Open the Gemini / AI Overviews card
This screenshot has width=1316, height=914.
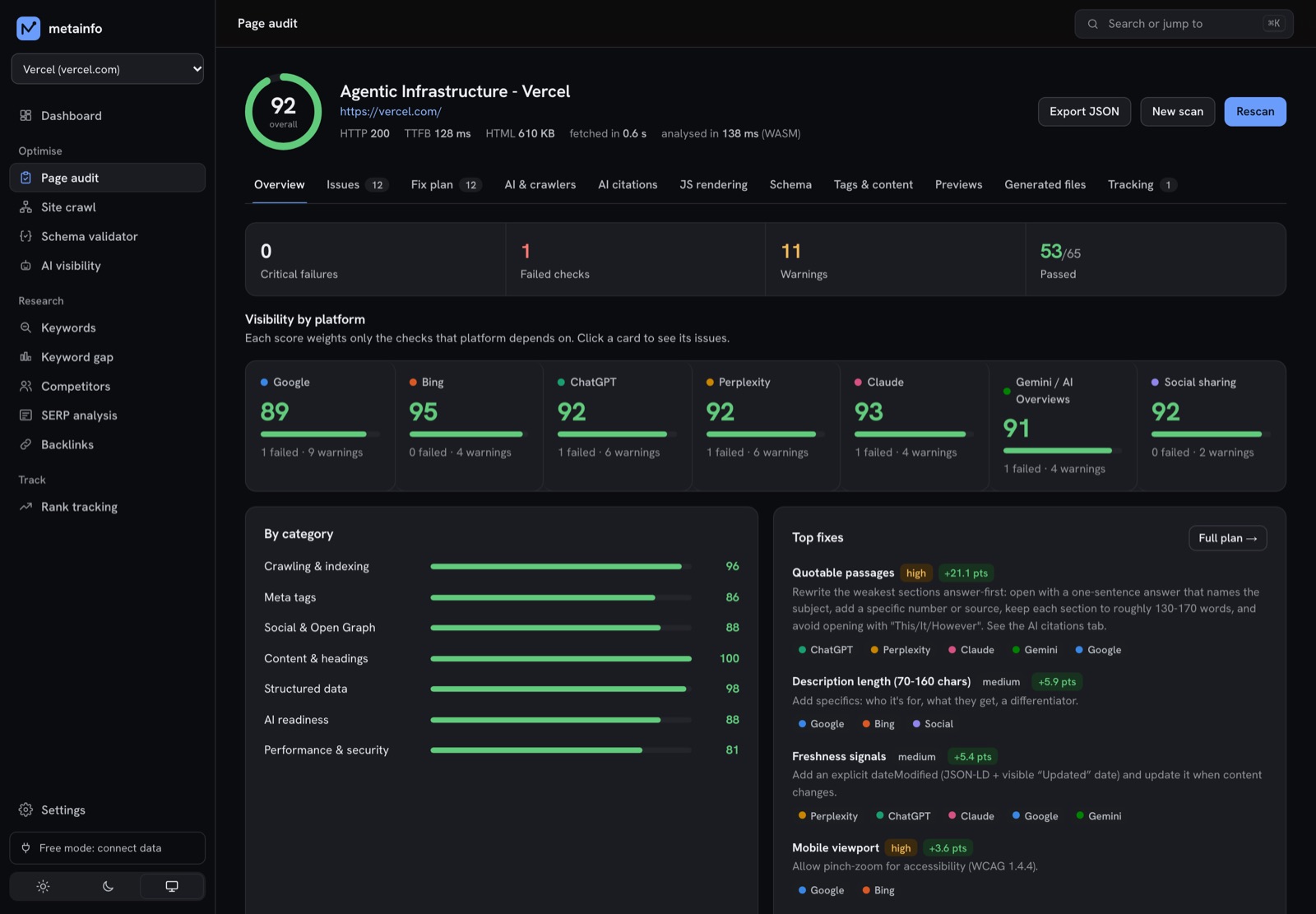pyautogui.click(x=1063, y=425)
